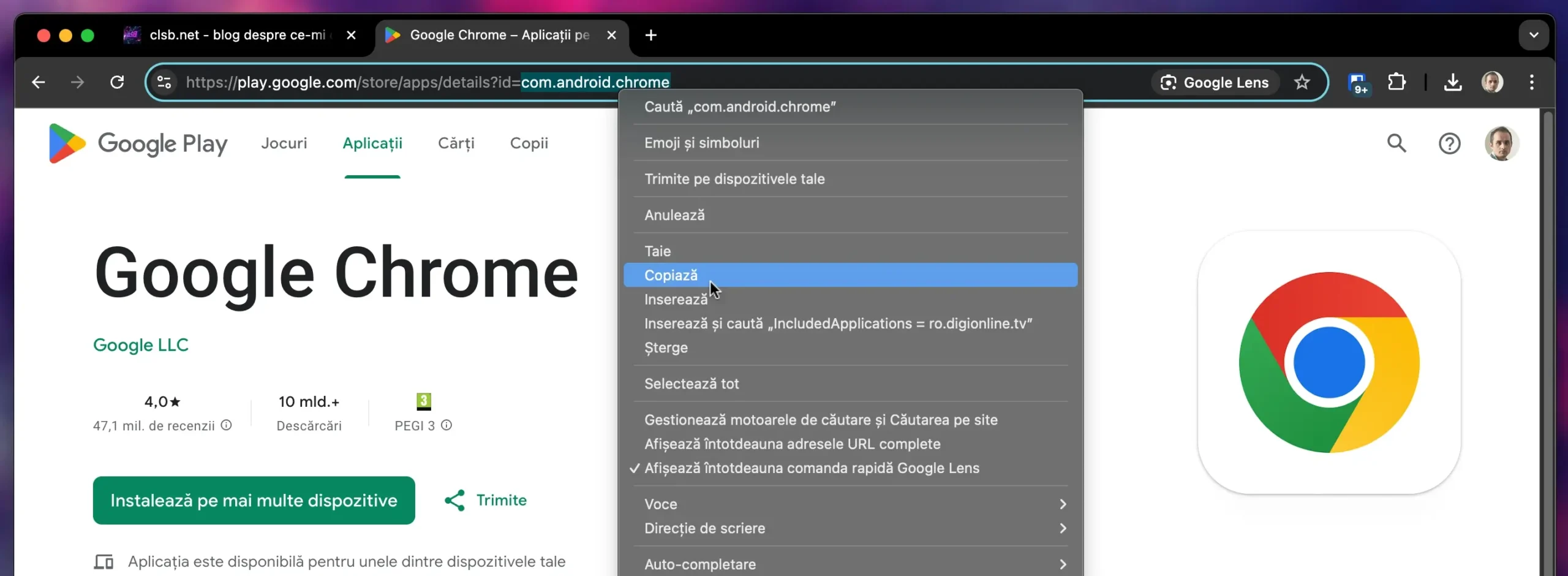The image size is (1568, 576).
Task: Select Inserează și caută menu entry
Action: tap(851, 324)
